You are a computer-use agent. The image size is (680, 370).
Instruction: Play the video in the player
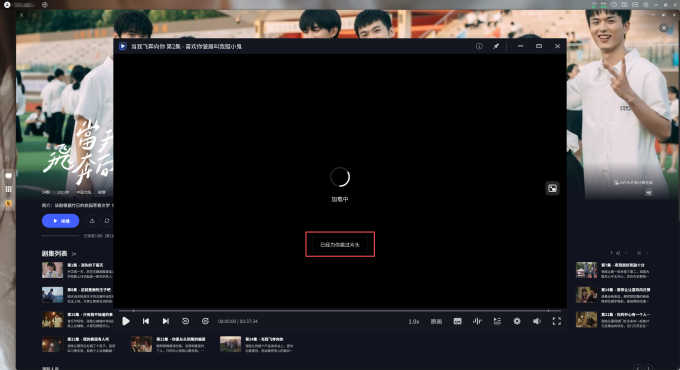click(x=126, y=321)
